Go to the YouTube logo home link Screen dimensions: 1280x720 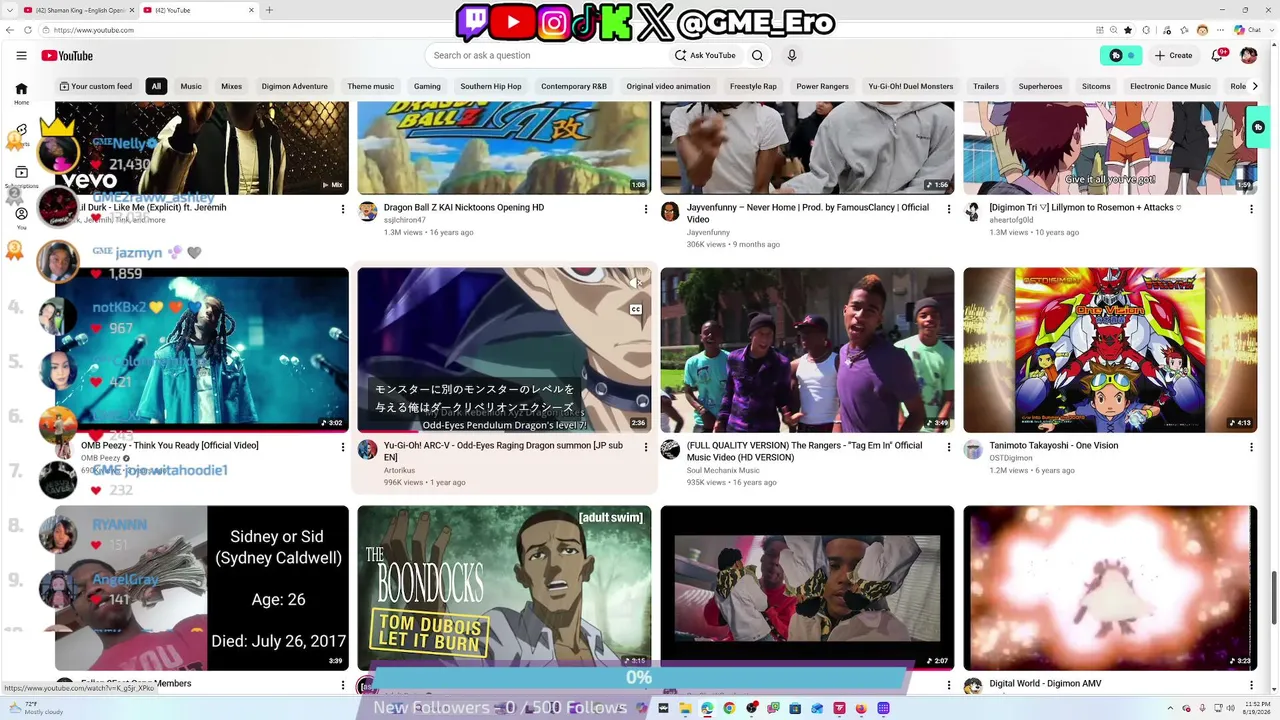point(67,56)
